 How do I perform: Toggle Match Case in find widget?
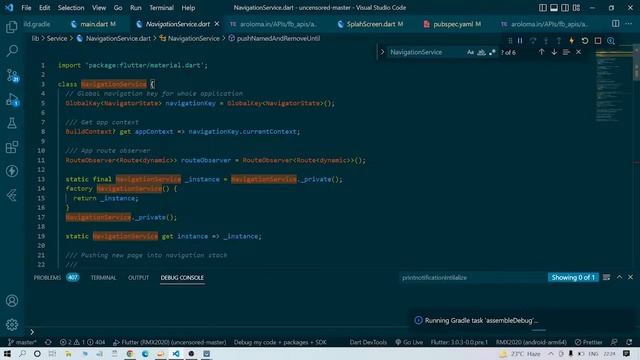pyautogui.click(x=470, y=52)
